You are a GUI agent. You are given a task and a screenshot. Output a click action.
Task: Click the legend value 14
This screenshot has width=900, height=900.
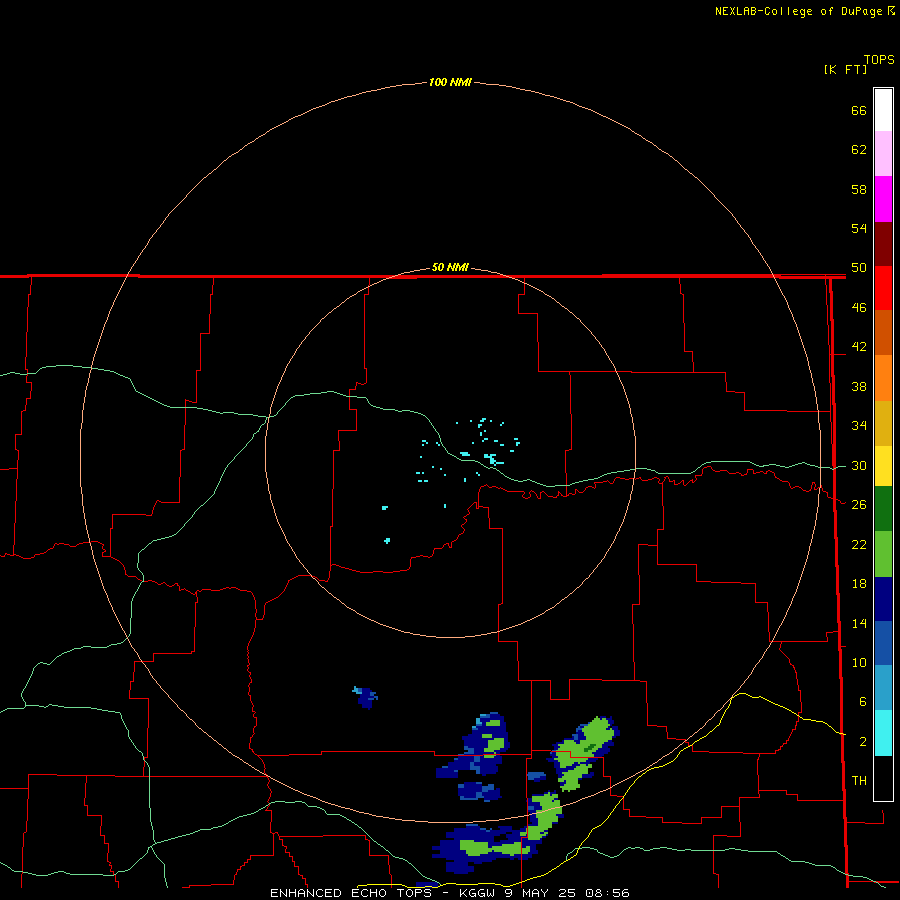tap(859, 623)
